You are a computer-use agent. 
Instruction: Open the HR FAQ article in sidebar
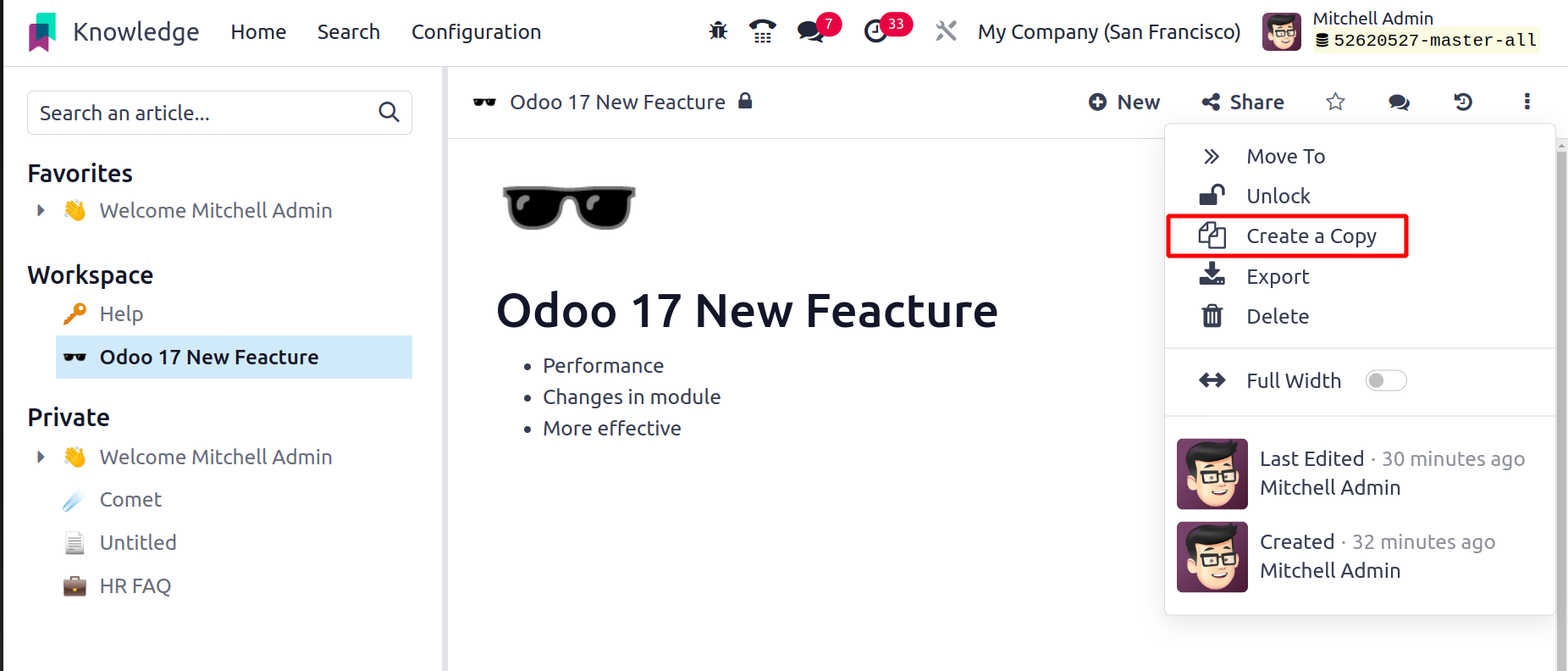[135, 585]
